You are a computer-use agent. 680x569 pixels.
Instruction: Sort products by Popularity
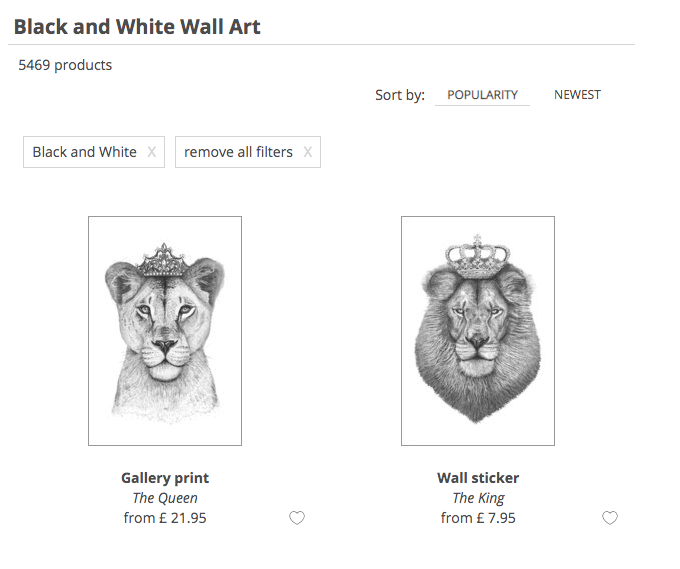click(482, 95)
